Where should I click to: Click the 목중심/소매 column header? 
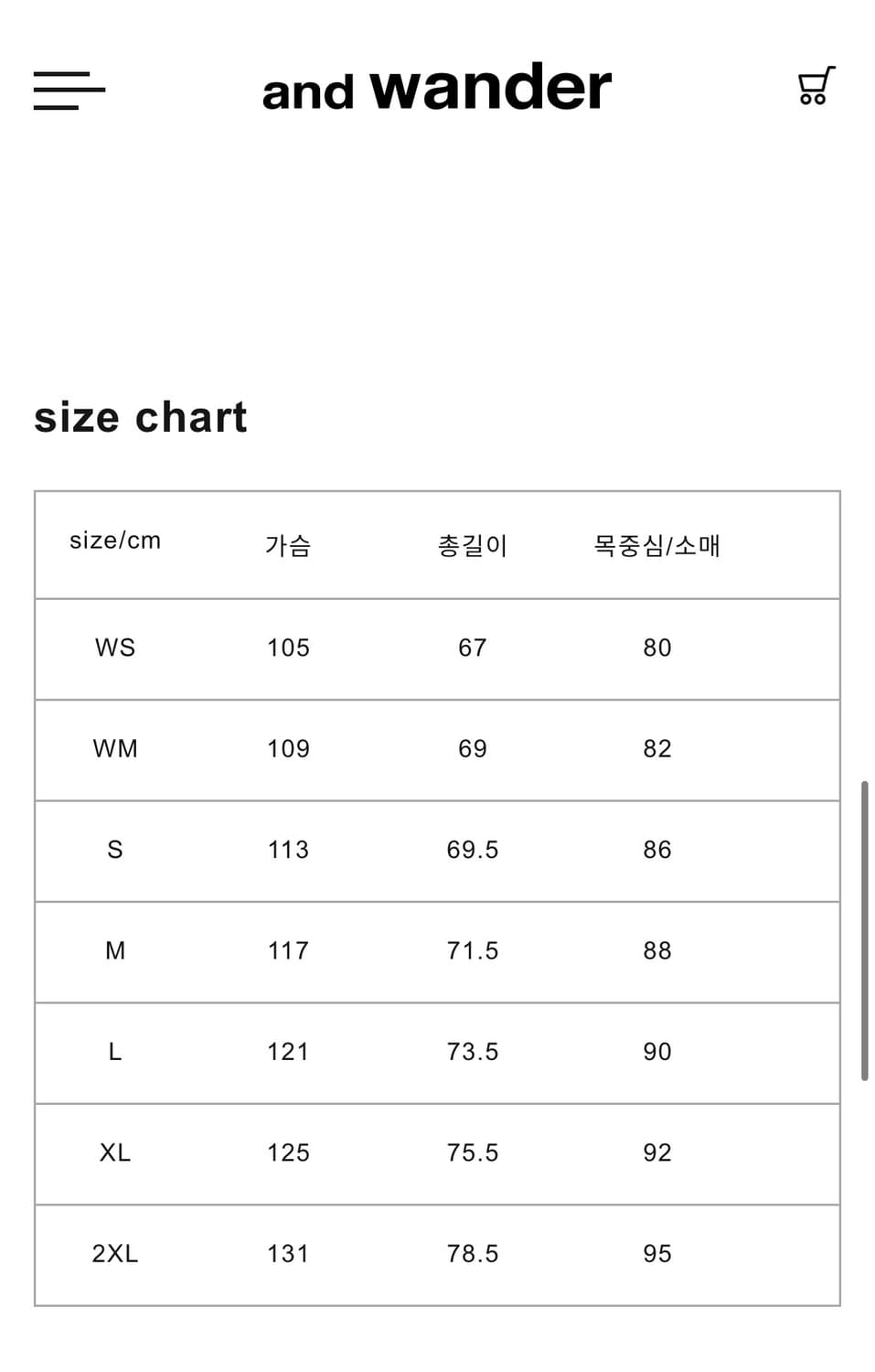[x=656, y=545]
